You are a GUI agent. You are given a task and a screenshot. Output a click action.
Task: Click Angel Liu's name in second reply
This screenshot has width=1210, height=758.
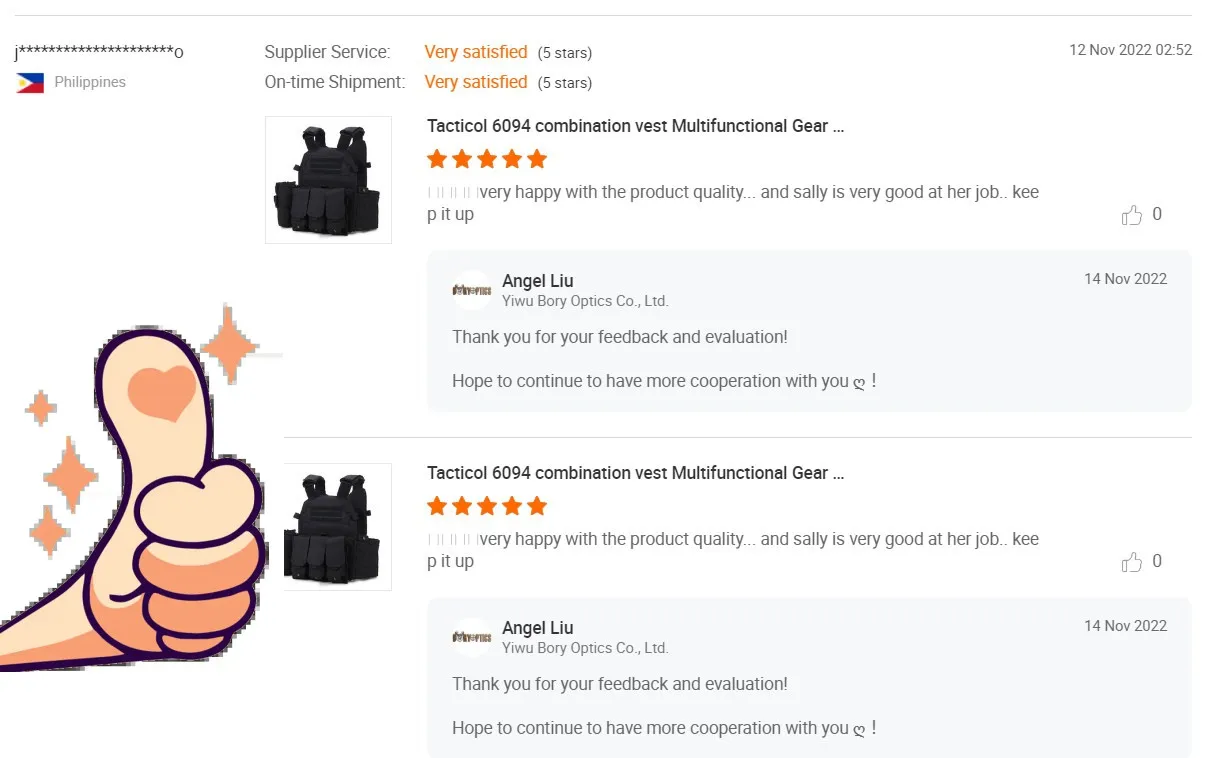point(537,628)
